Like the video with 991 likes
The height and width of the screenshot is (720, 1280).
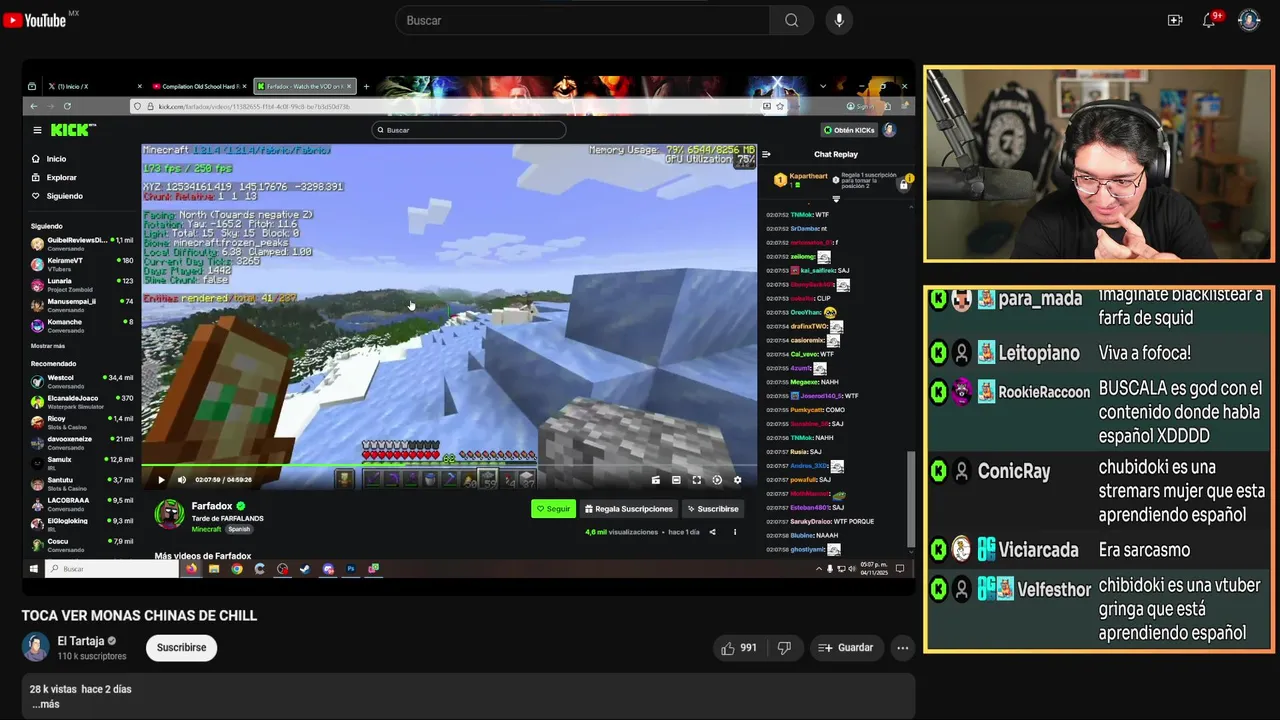point(739,648)
